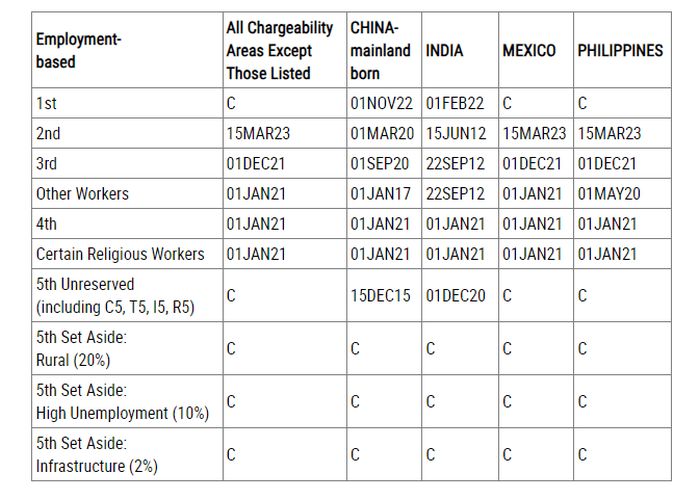Screen dimensions: 700x500
Task: Select the "Certain Religious Workers" row label
Action: (x=120, y=254)
